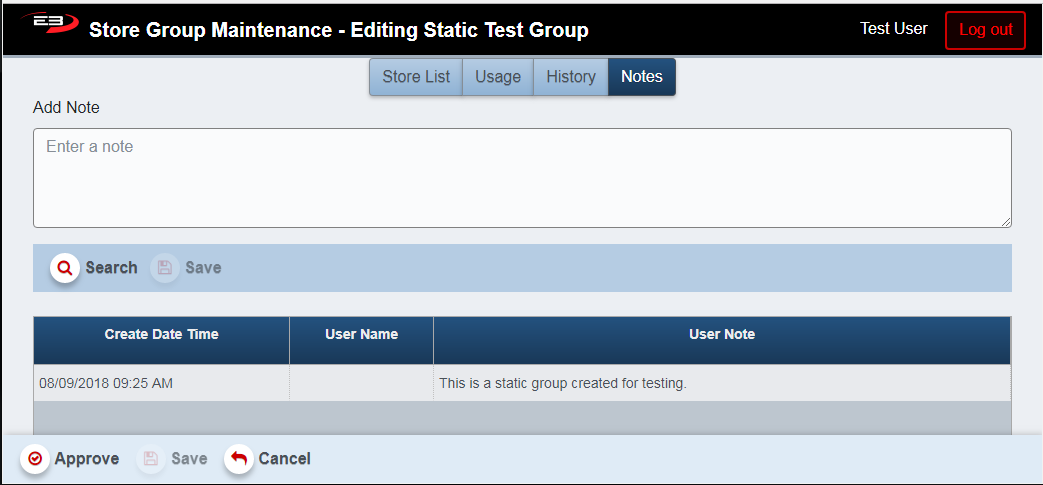Switch to the Store List tab

click(x=416, y=77)
